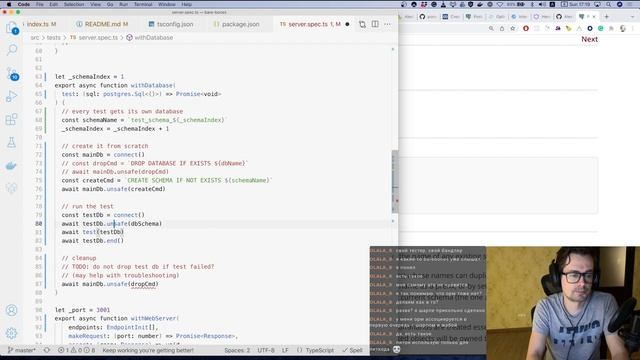640x360 pixels.
Task: Open the editor More Actions ellipsis
Action: coord(387,24)
